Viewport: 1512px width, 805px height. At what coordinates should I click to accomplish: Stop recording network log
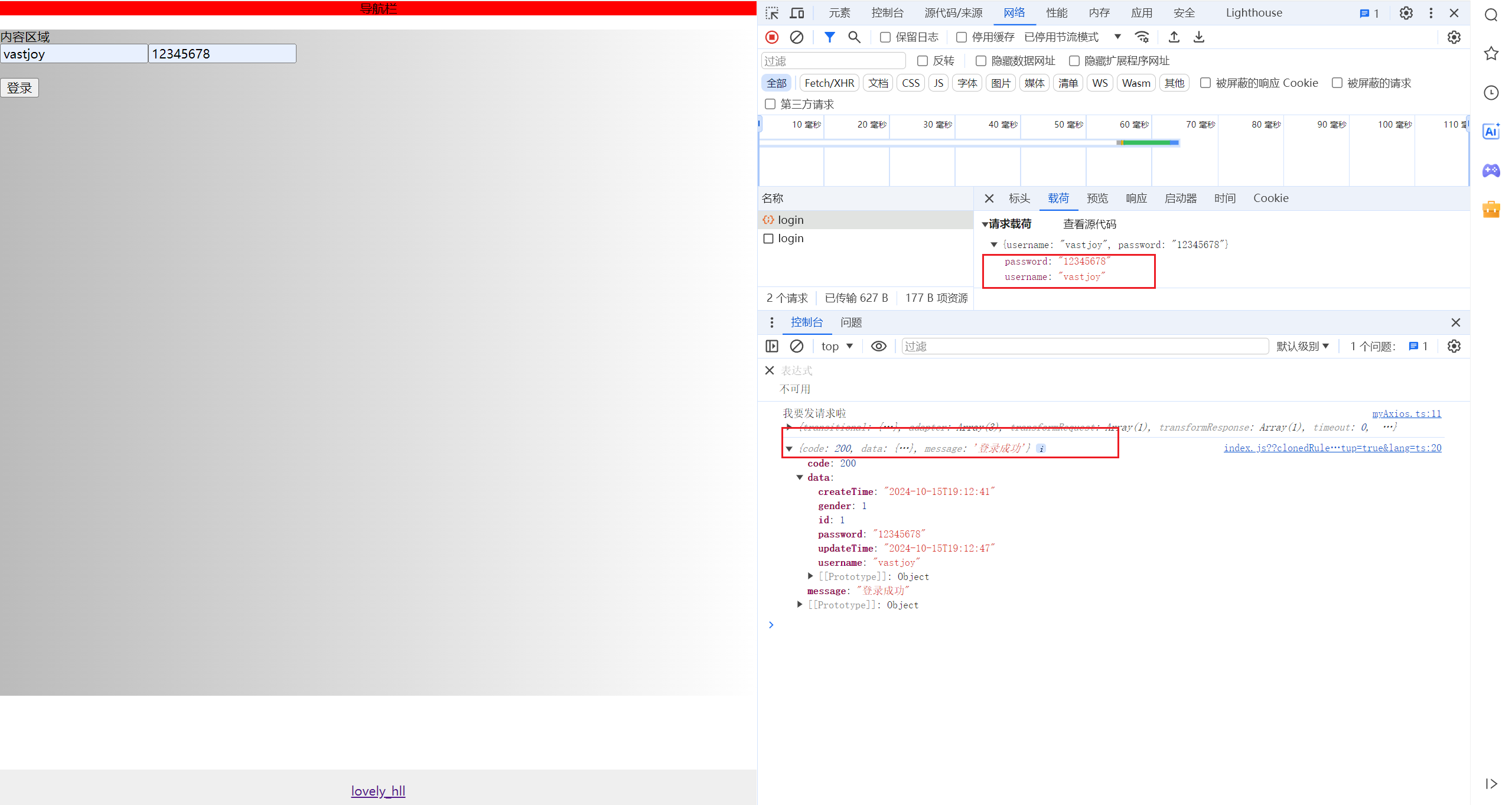point(772,37)
